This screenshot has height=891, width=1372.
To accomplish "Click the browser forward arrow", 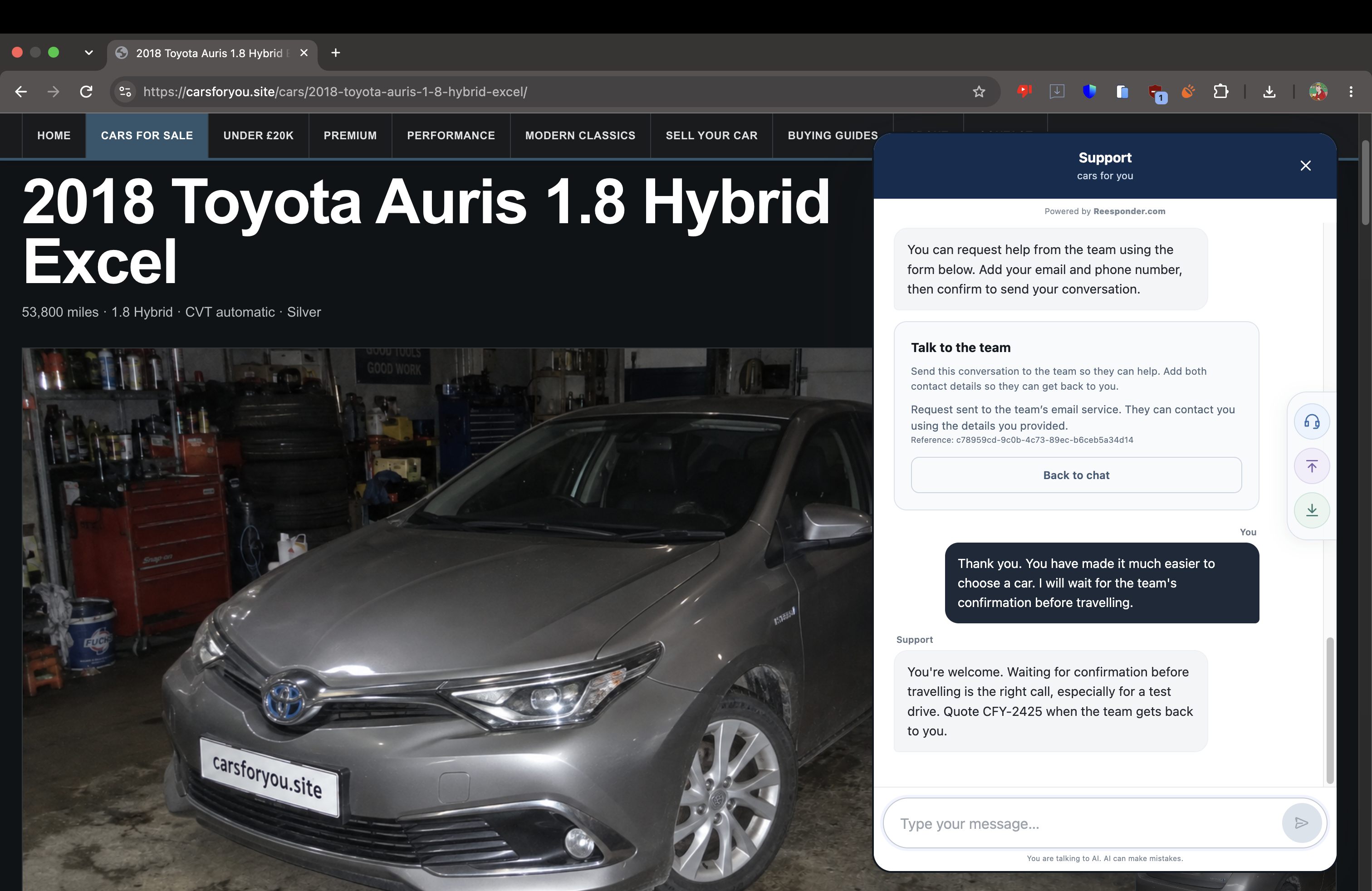I will click(x=54, y=92).
